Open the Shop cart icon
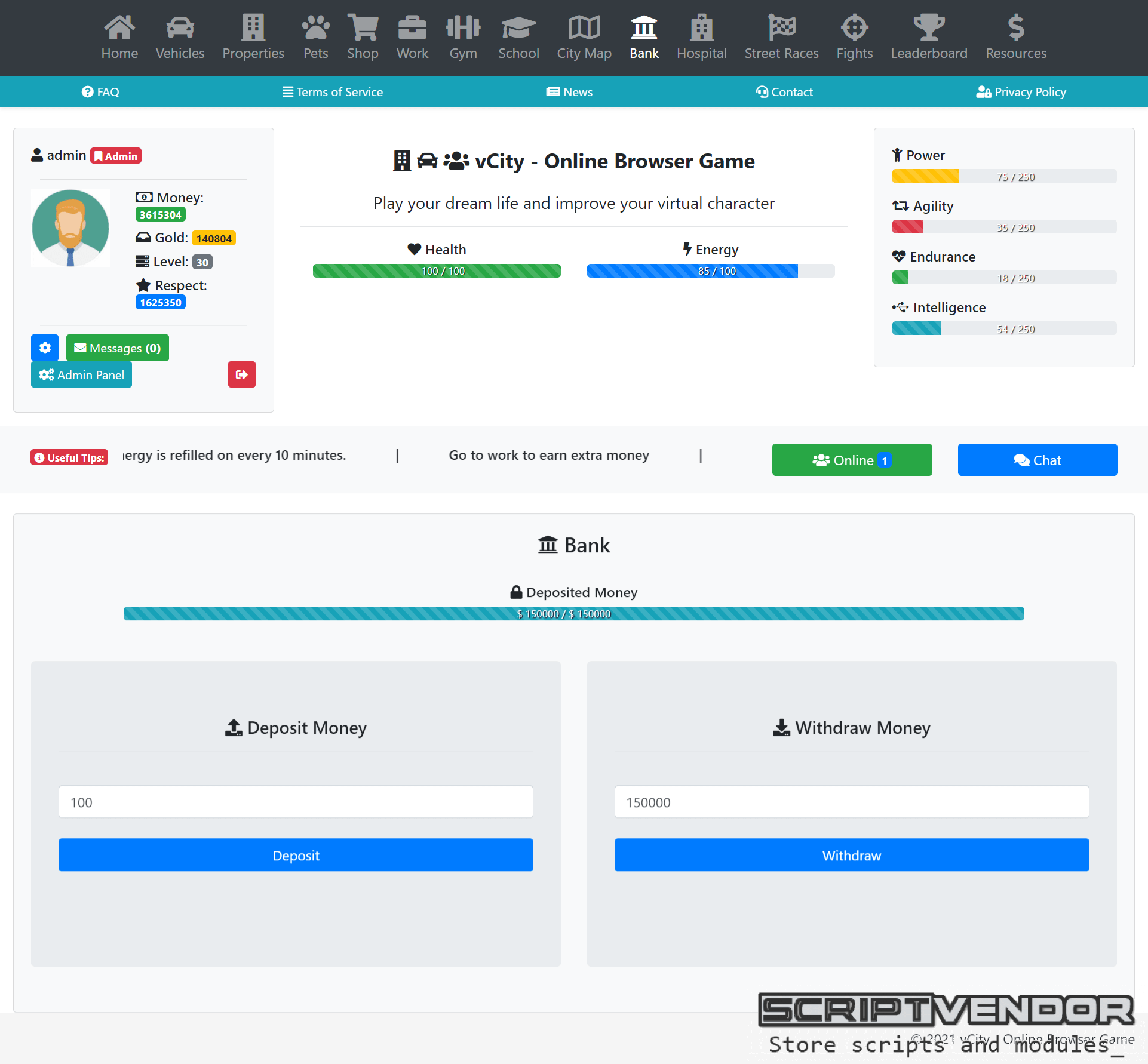This screenshot has width=1148, height=1064. click(363, 27)
